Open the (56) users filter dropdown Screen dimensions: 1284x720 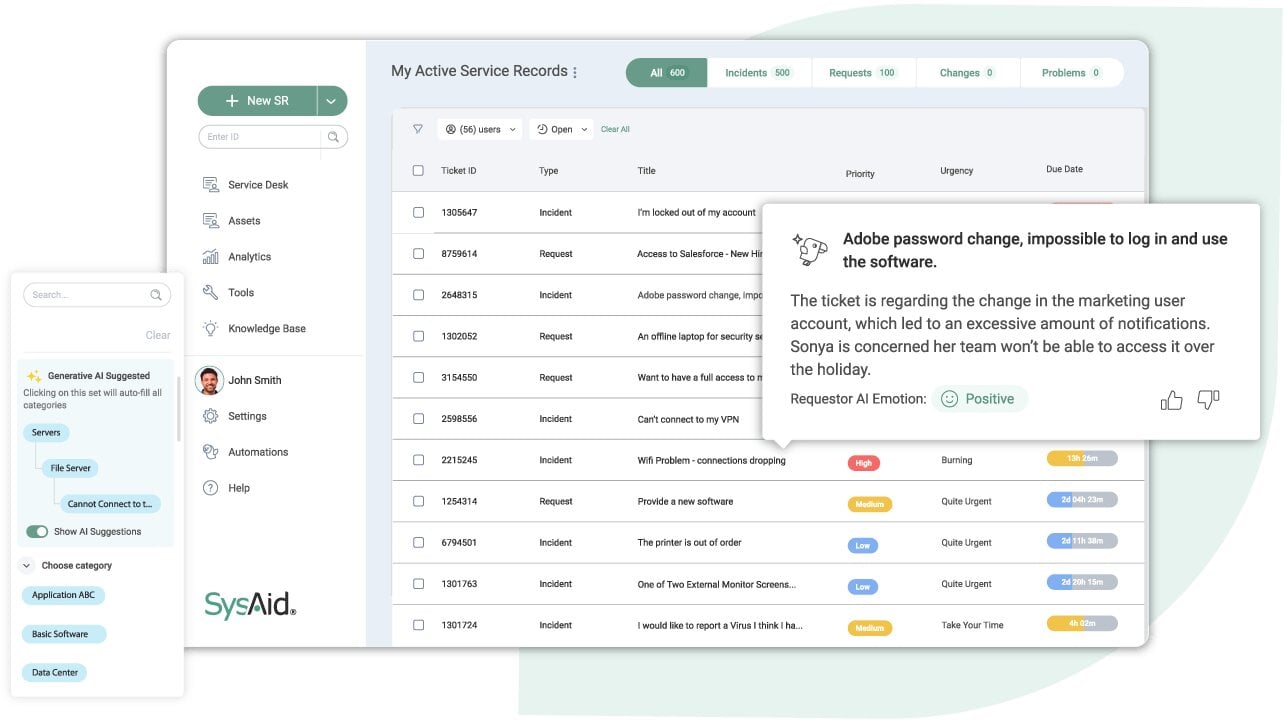(480, 129)
